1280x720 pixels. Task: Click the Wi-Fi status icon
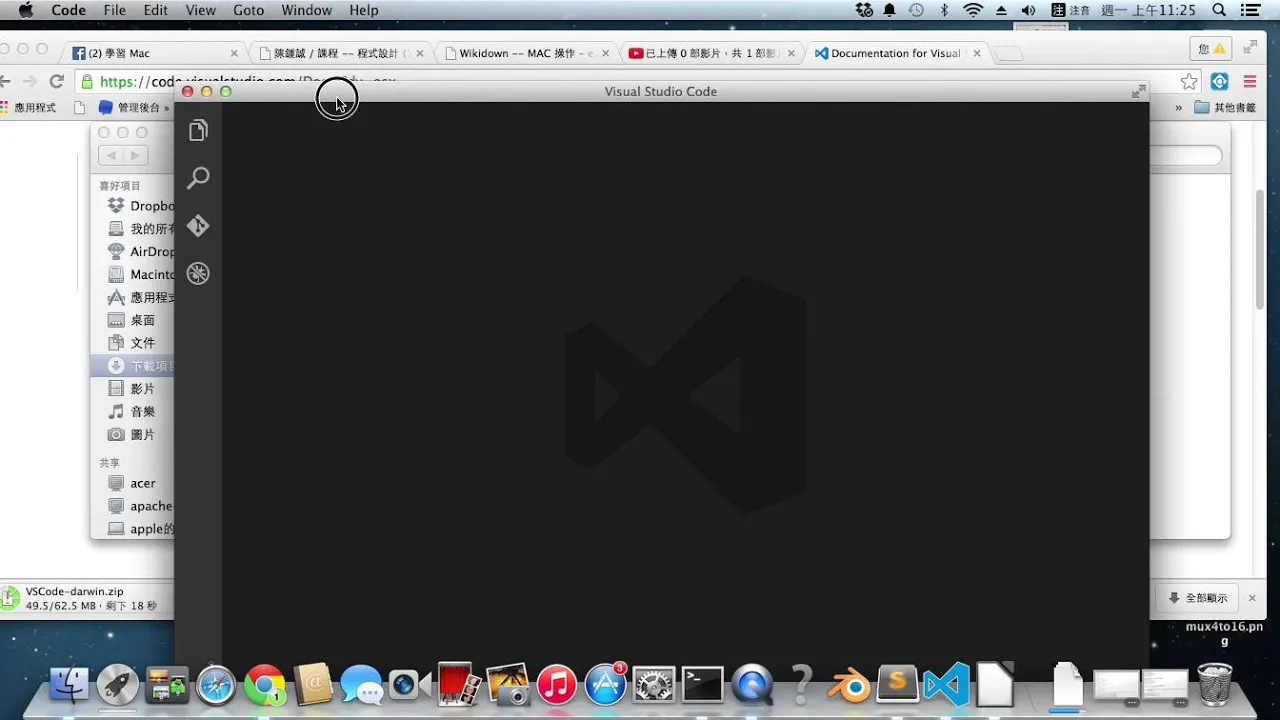pyautogui.click(x=973, y=10)
